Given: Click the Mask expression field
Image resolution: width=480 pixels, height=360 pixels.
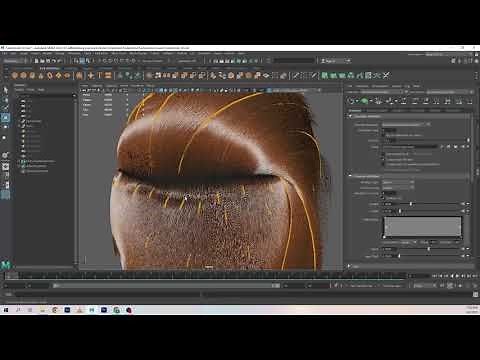Looking at the screenshot, I should point(411,147).
